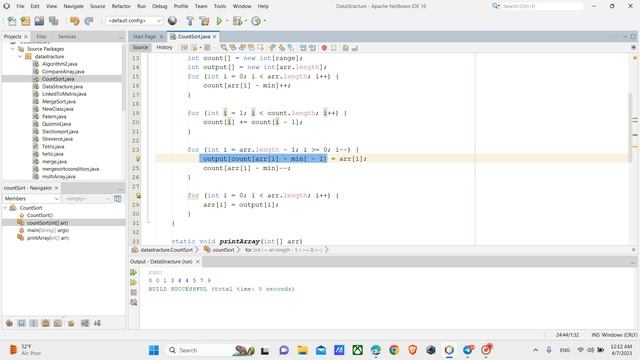Viewport: 640px width, 360px height.
Task: Toggle Show Non-Public Members filter in Navigator
Action: coord(46,323)
